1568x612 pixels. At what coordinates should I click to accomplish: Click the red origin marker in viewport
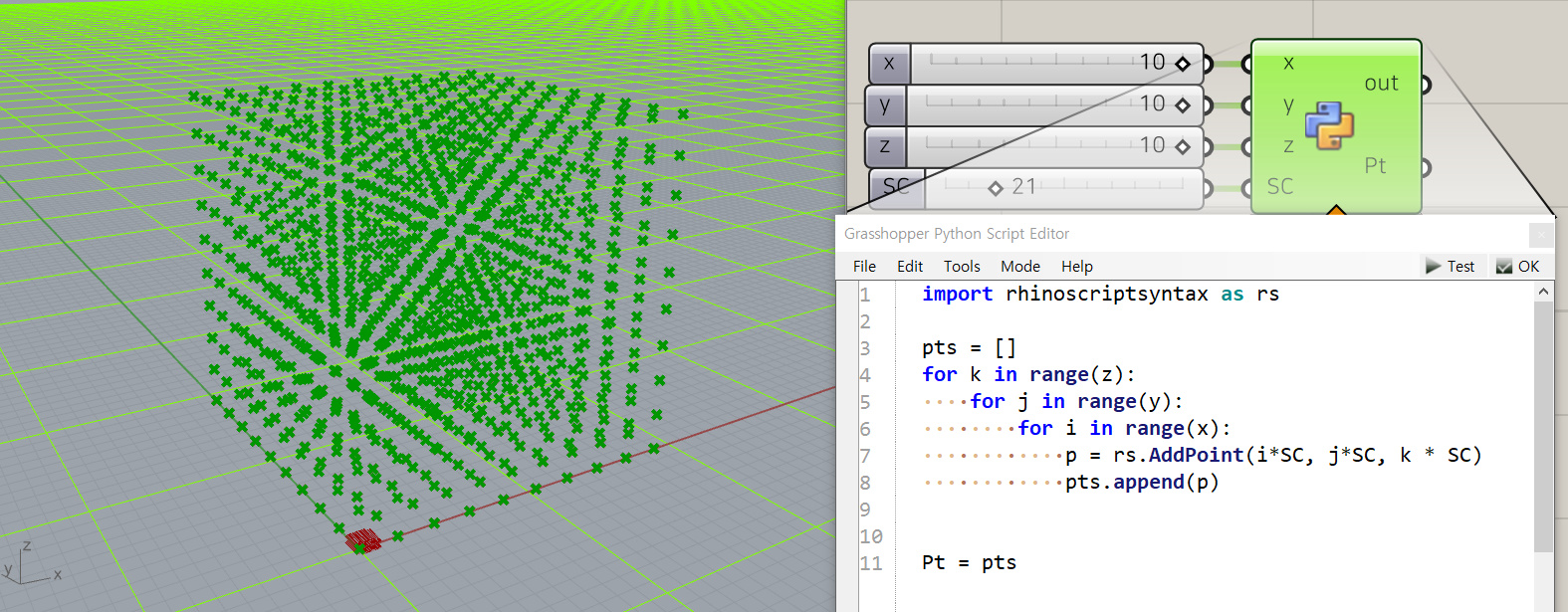tap(362, 541)
